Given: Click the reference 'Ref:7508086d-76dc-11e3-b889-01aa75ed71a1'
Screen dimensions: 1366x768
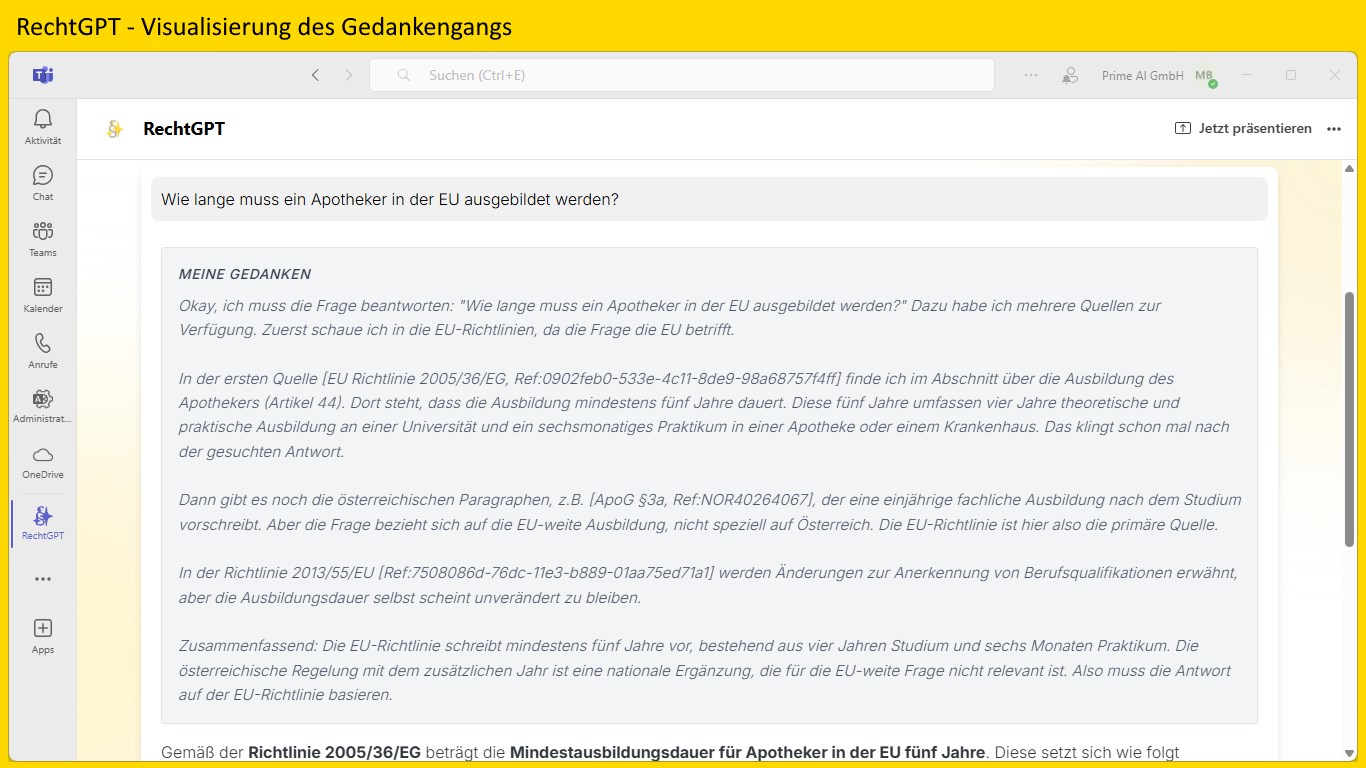Looking at the screenshot, I should [x=547, y=573].
